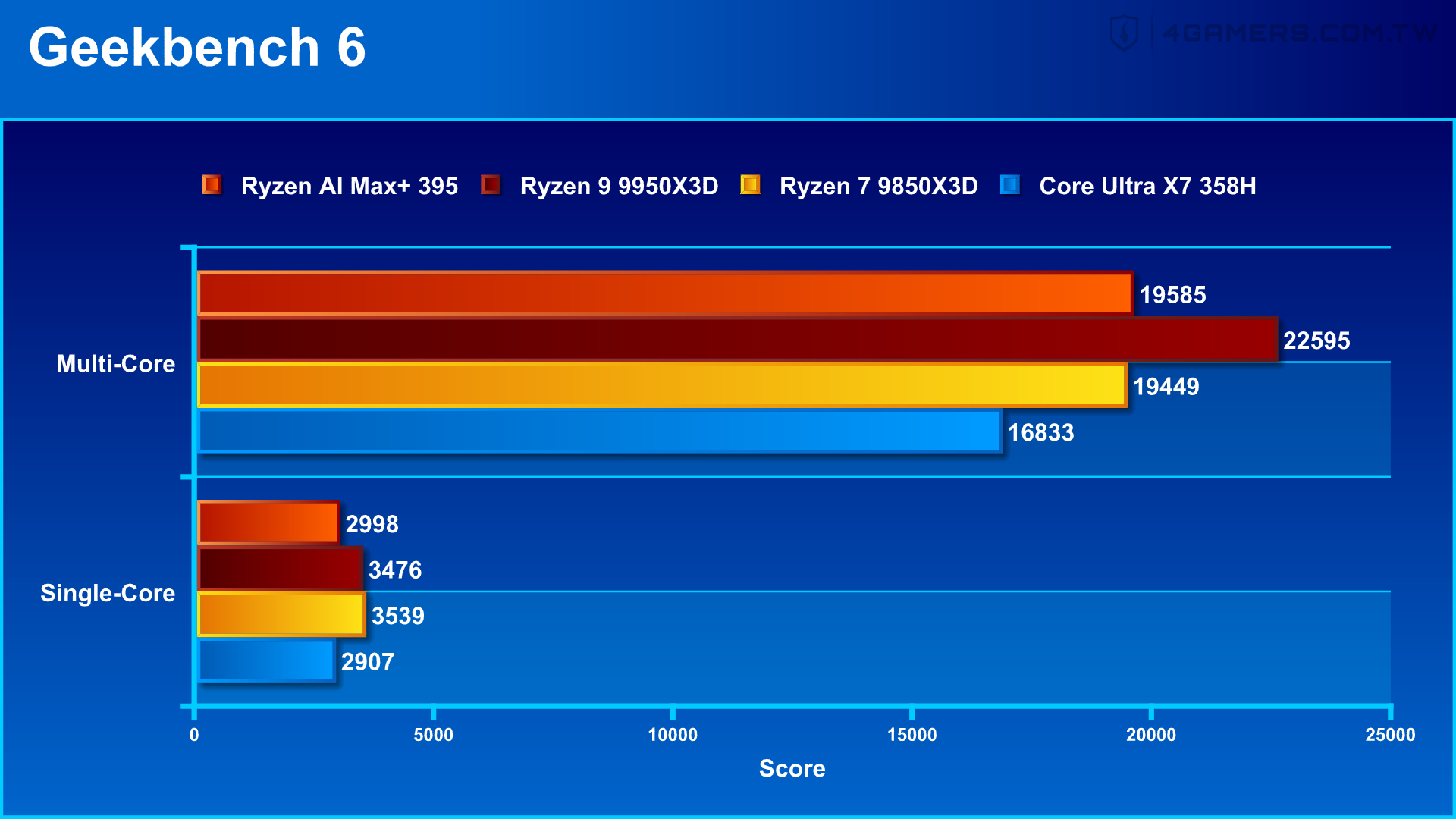The height and width of the screenshot is (819, 1456).
Task: Click the Ryzen AI Max+ 395 legend swatch
Action: coord(212,185)
